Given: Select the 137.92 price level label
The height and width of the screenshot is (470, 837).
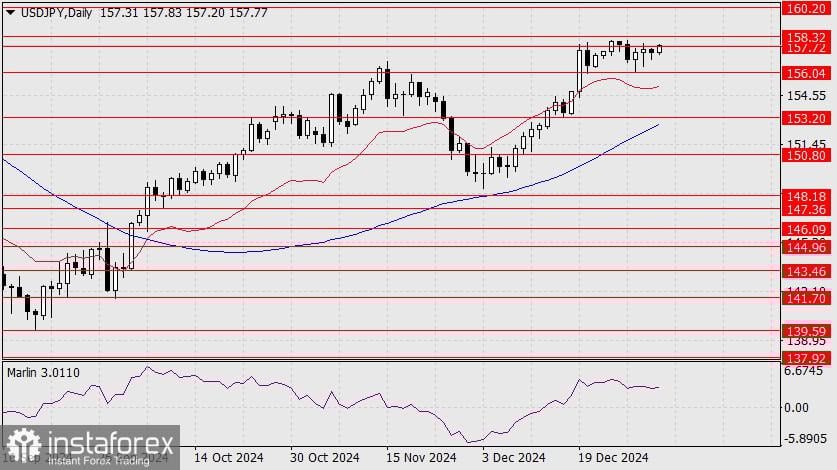Looking at the screenshot, I should pos(807,358).
